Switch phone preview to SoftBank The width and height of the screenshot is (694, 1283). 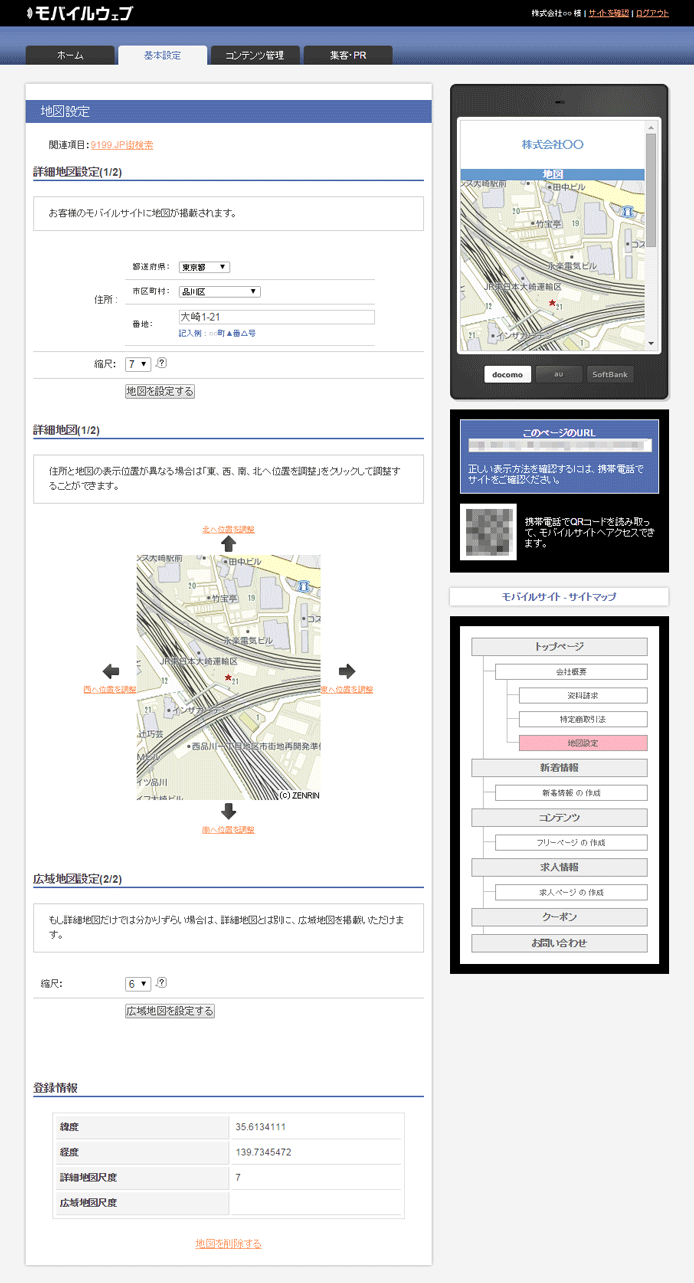tap(610, 375)
